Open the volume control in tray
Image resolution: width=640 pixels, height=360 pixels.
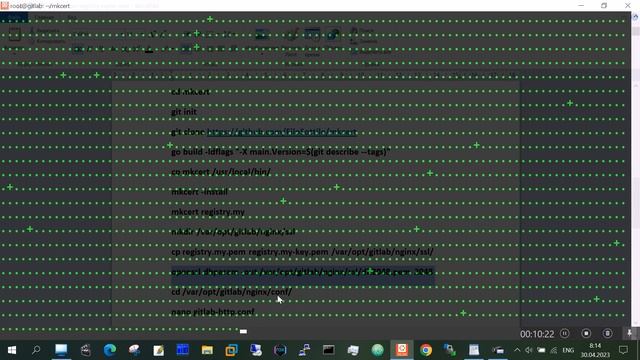click(x=529, y=350)
